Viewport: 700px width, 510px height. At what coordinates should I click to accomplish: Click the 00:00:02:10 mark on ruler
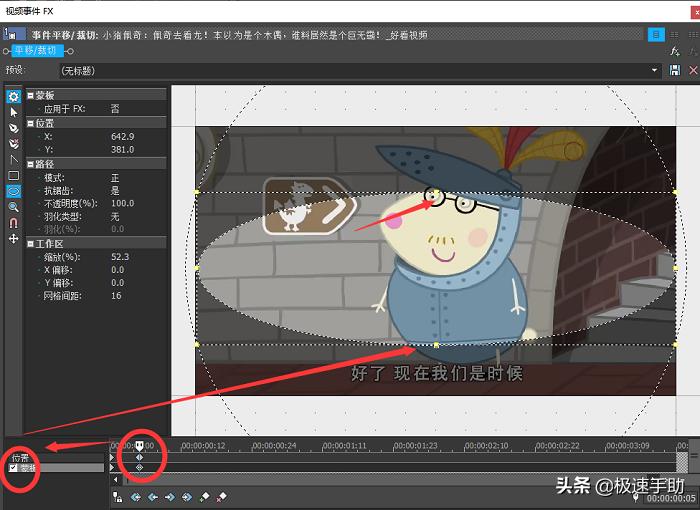pos(486,446)
